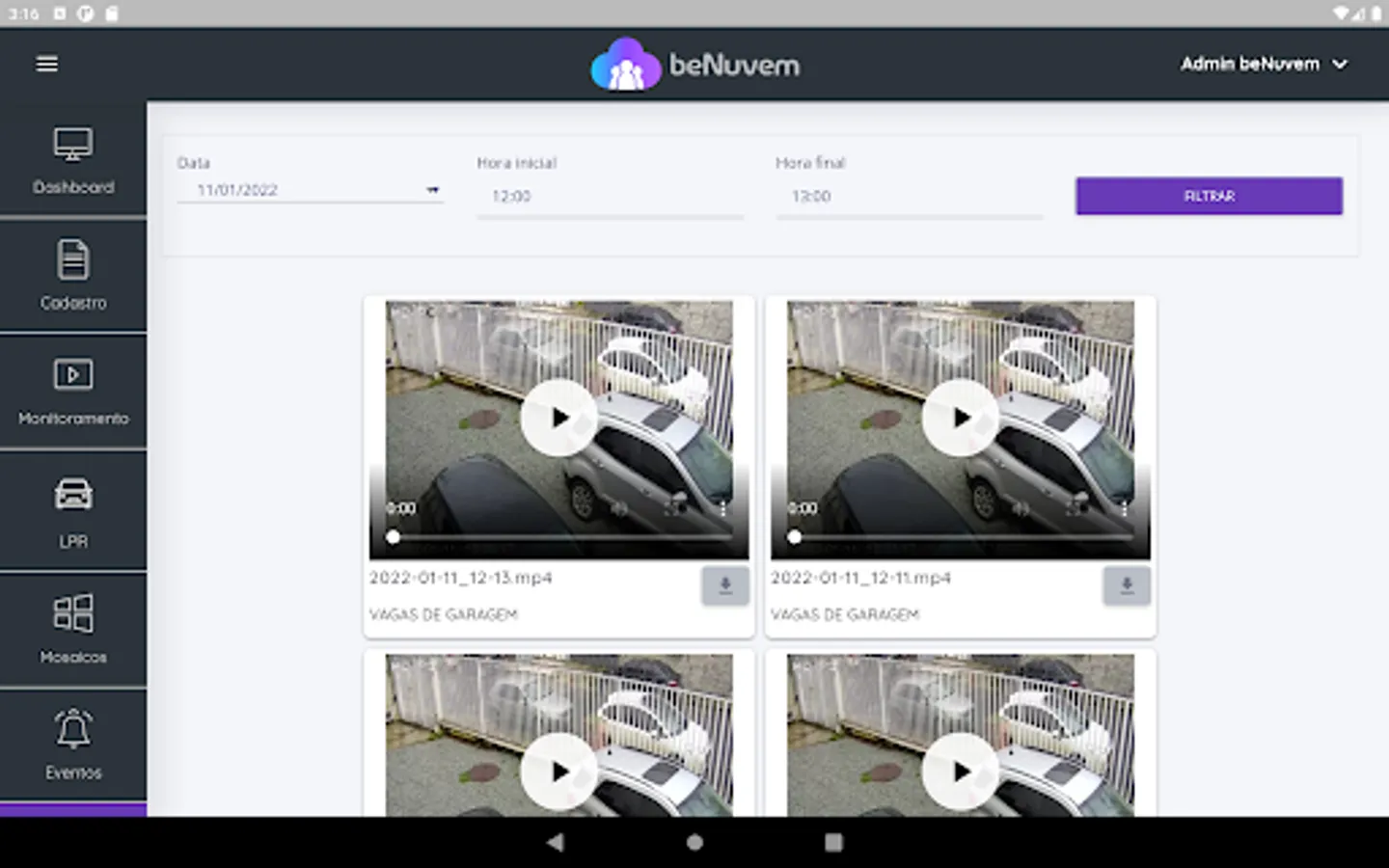The image size is (1389, 868).
Task: Toggle fullscreen on 12-13.mp4 player
Action: (673, 507)
